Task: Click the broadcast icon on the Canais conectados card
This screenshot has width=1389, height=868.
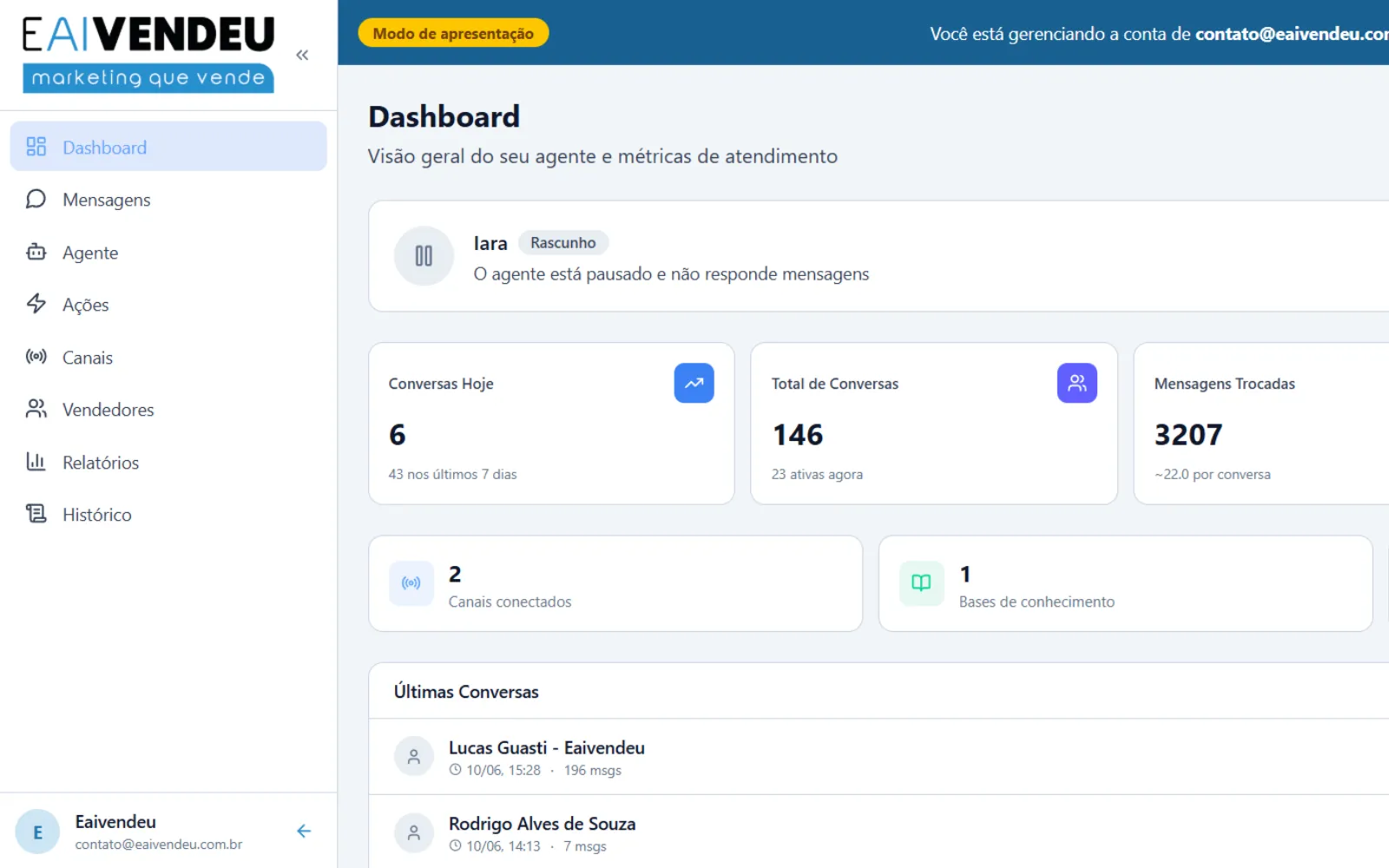Action: click(411, 583)
